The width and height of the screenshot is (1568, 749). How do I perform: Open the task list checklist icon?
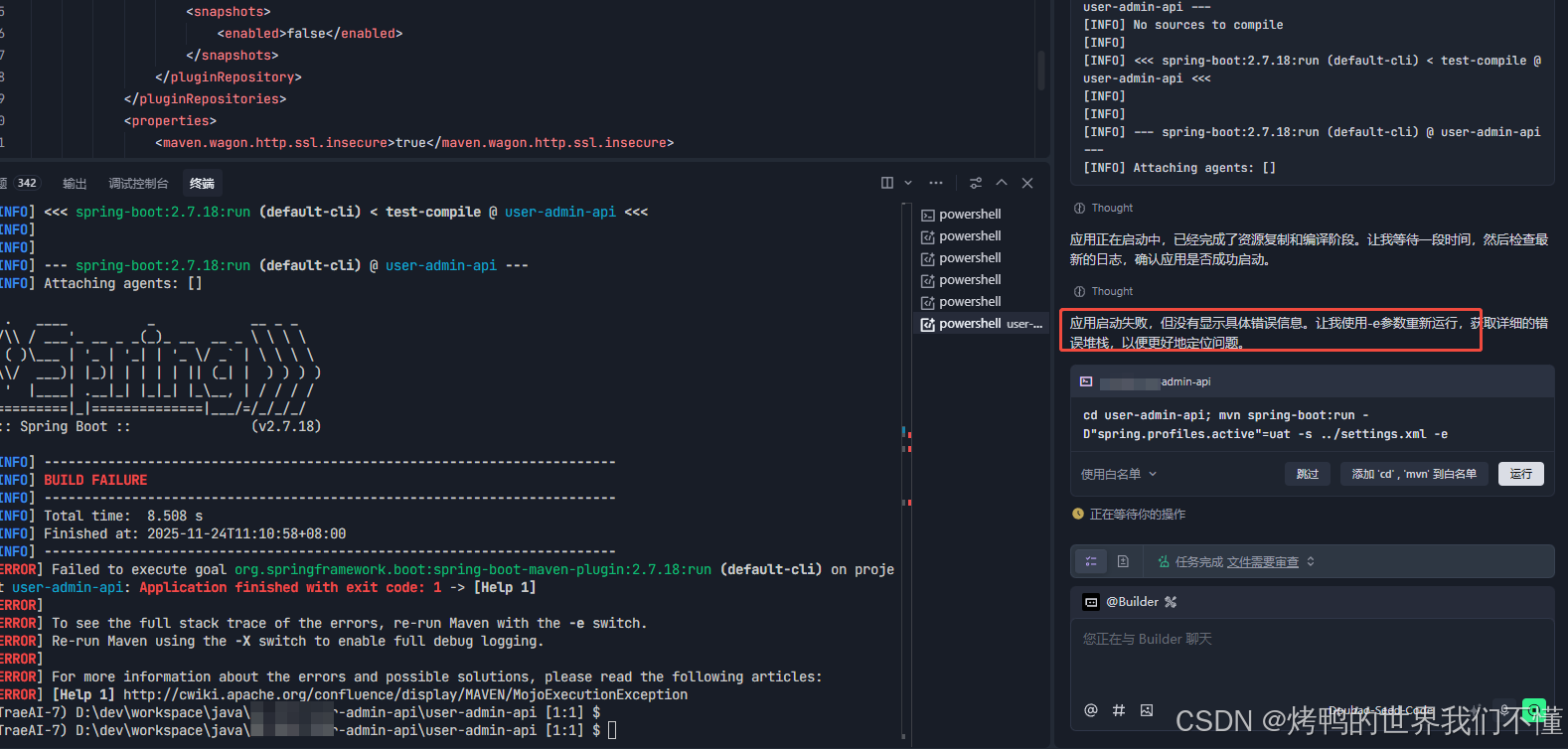pos(1091,561)
